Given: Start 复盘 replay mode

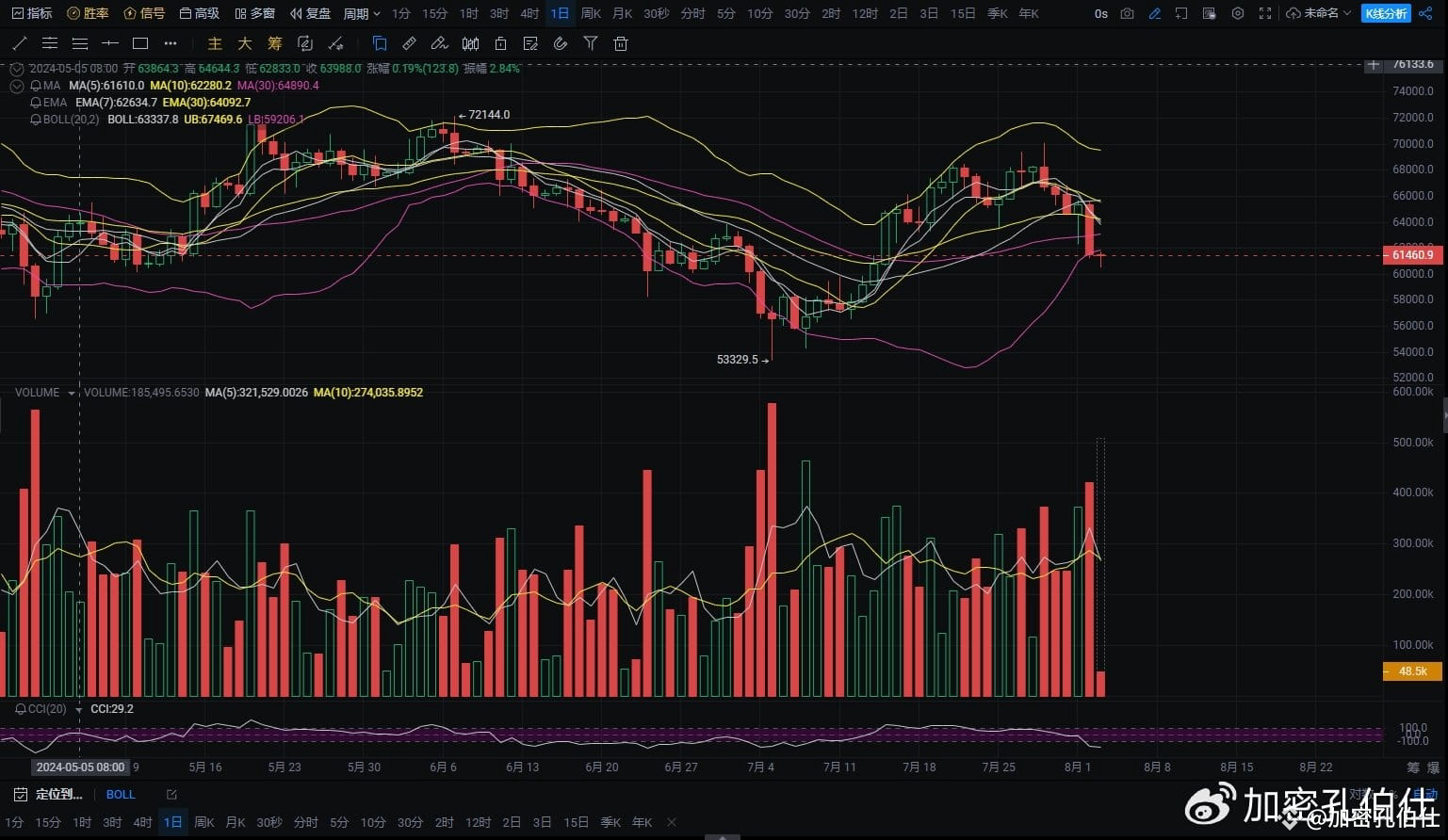Looking at the screenshot, I should coord(311,13).
